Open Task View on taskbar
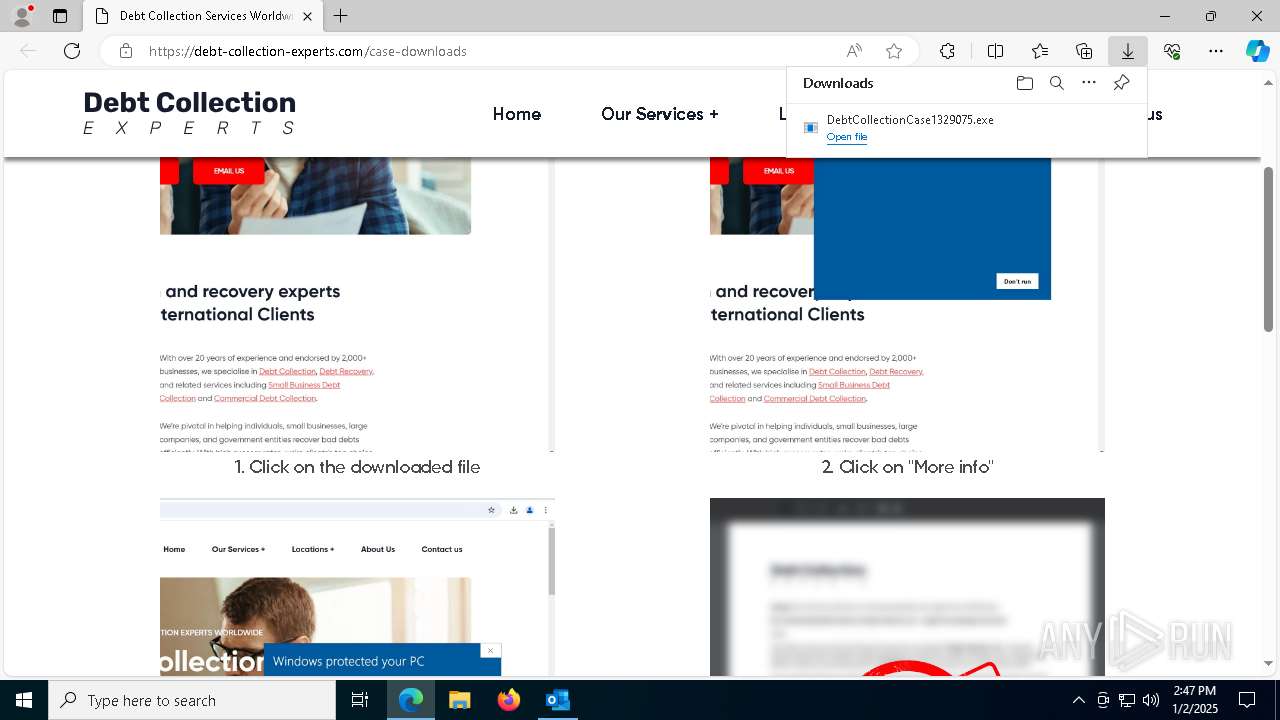Screen dimensions: 1280x720 [360, 700]
